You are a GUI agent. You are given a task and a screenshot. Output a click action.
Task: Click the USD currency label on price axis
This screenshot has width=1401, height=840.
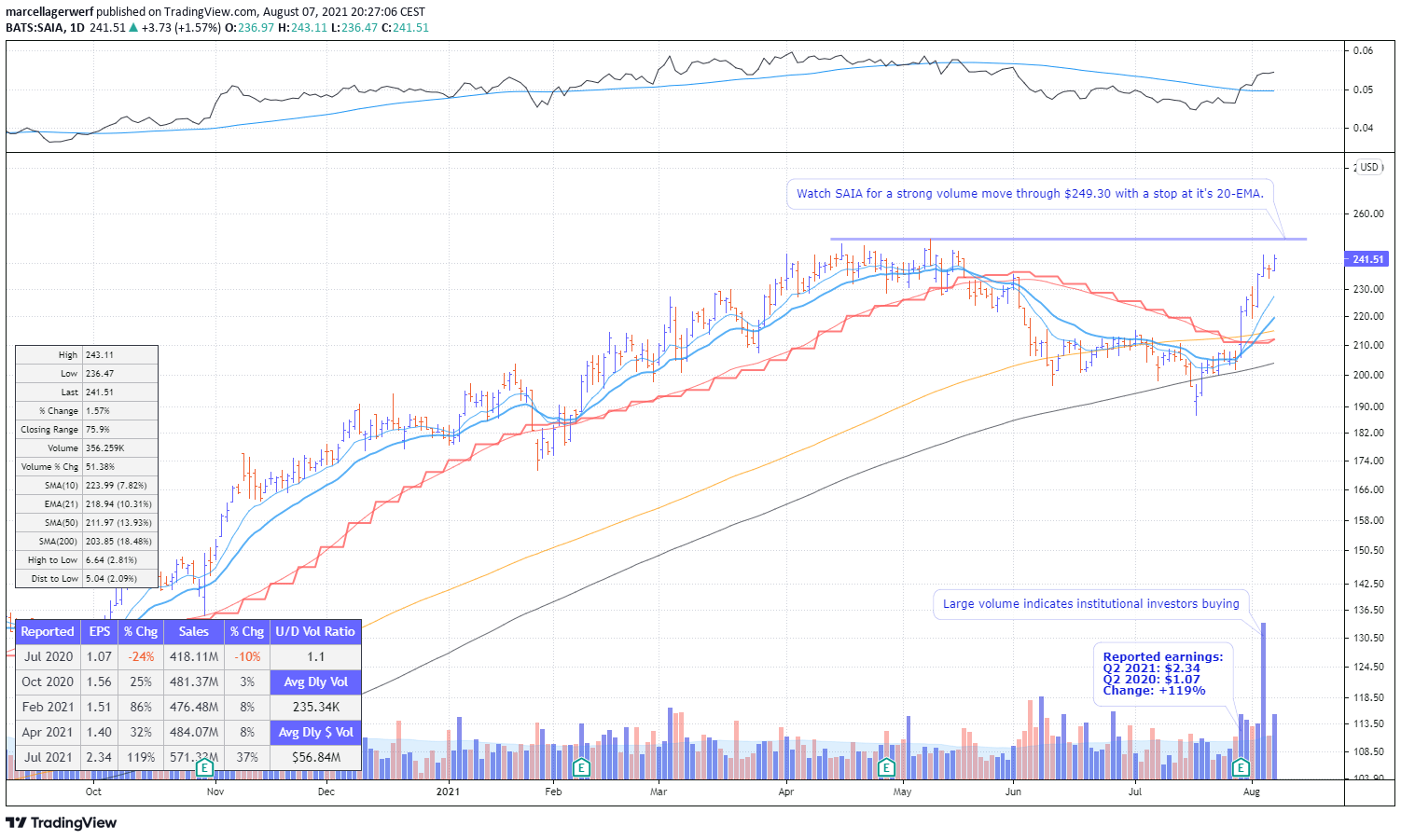1368,167
